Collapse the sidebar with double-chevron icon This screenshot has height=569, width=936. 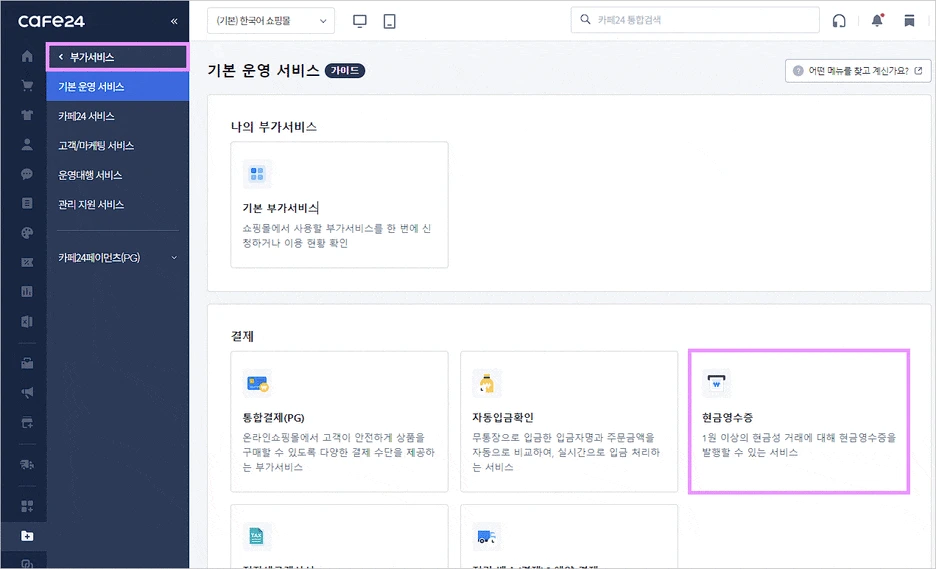(174, 21)
